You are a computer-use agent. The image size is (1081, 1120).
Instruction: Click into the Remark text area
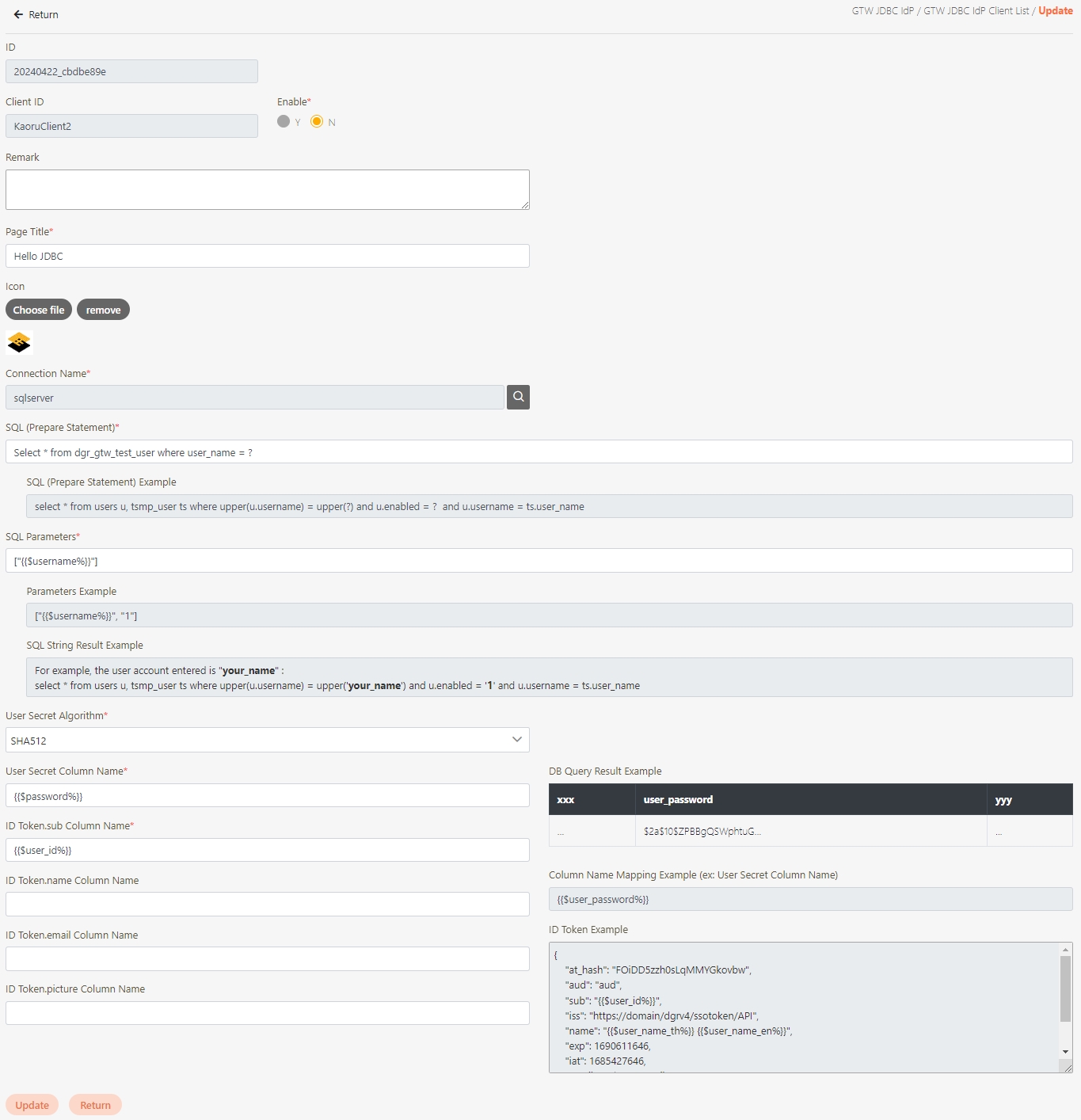point(267,189)
